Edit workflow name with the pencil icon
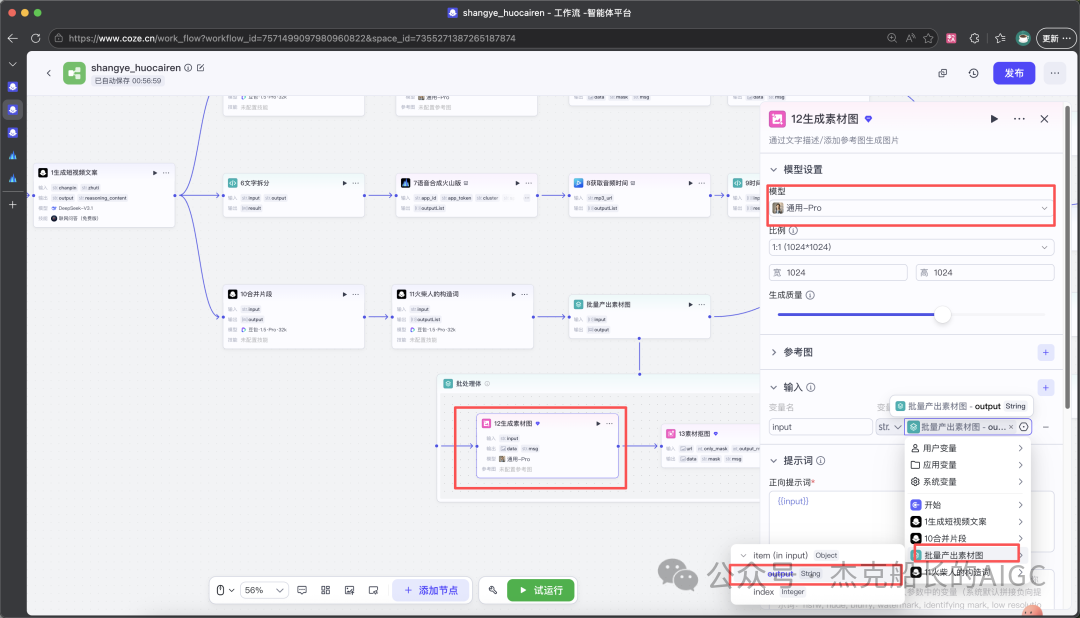 tap(200, 68)
